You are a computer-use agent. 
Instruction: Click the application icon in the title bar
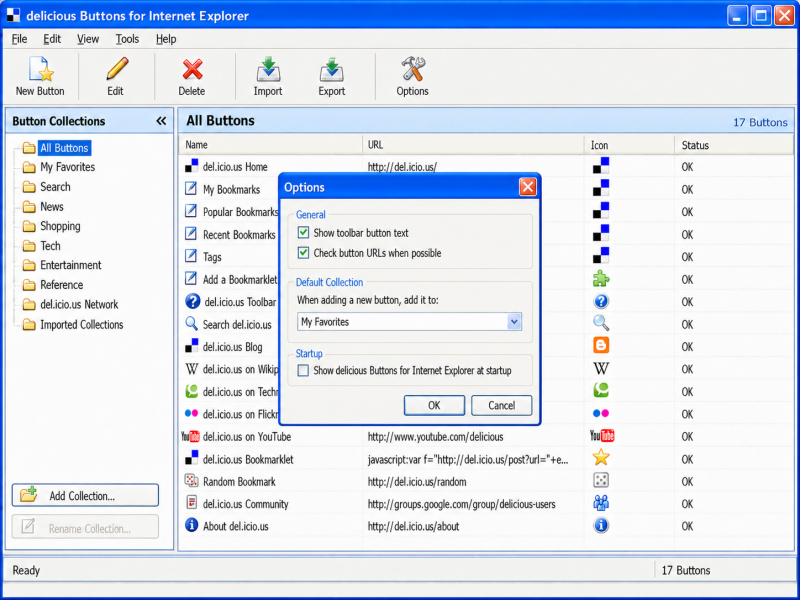click(x=13, y=15)
